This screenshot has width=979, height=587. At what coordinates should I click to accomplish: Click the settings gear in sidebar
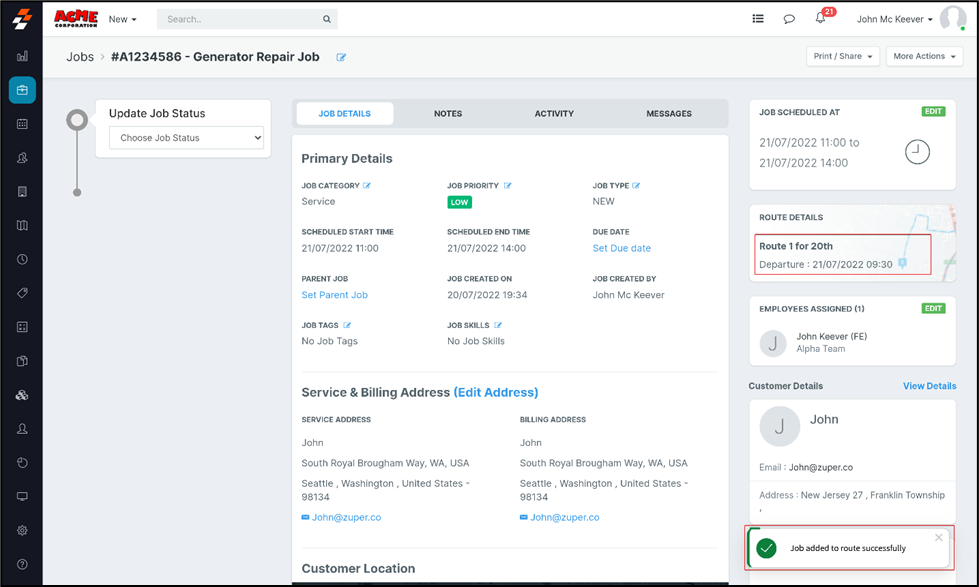tap(22, 530)
